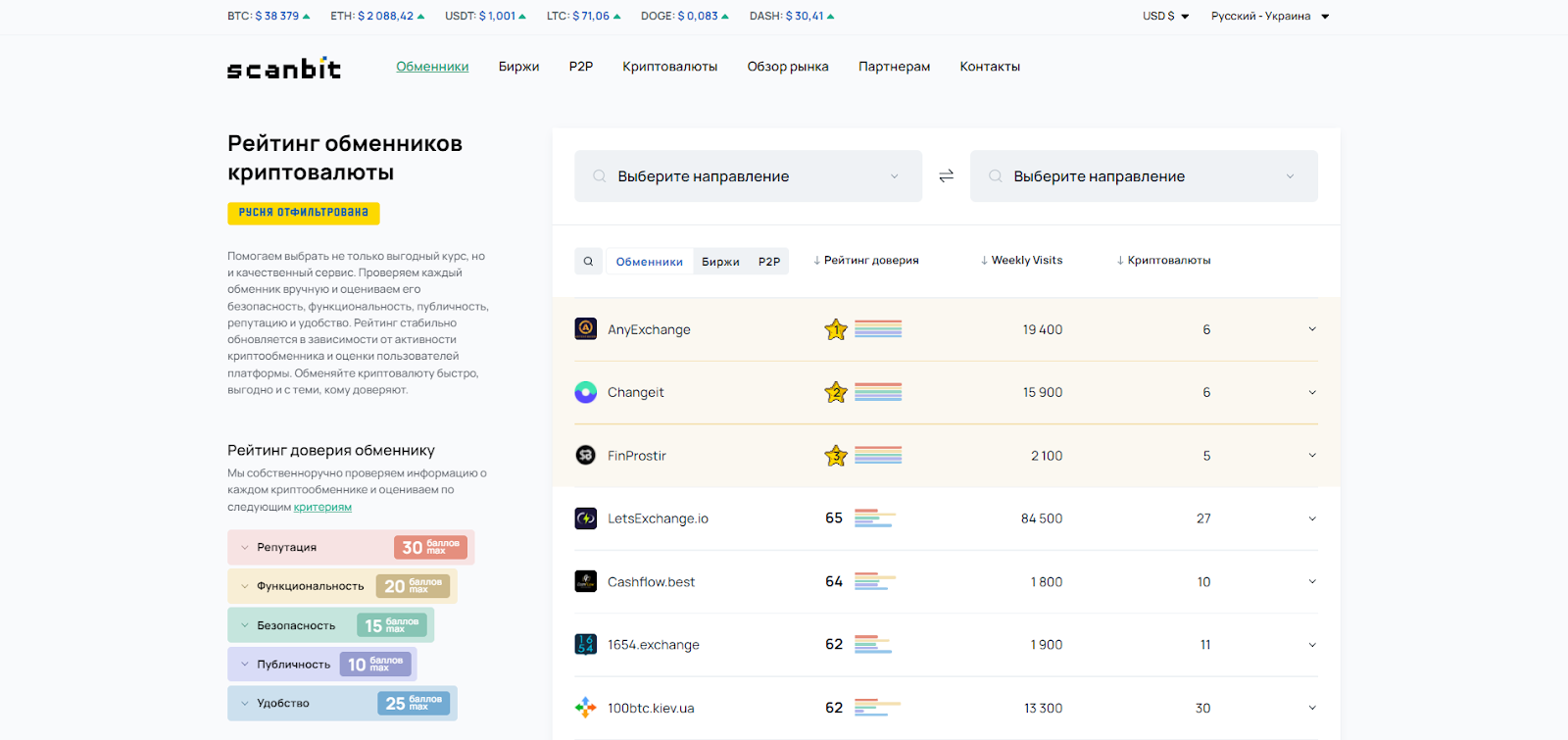Open Криптовалюты navigation item
1568x740 pixels.
[670, 67]
